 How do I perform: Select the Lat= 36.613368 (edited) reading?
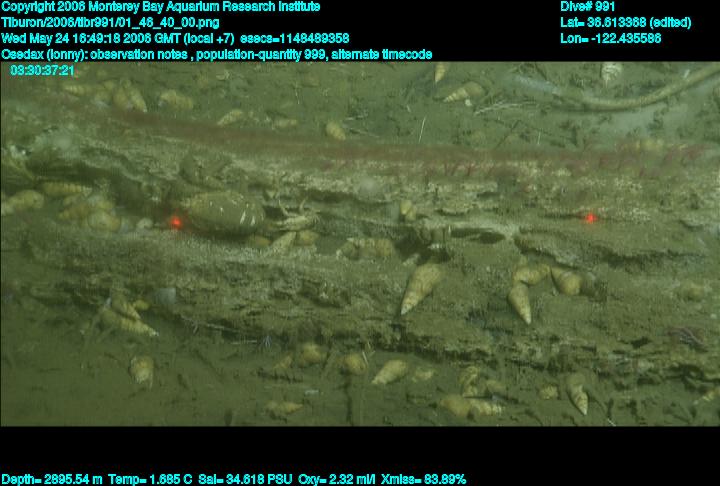click(x=625, y=22)
